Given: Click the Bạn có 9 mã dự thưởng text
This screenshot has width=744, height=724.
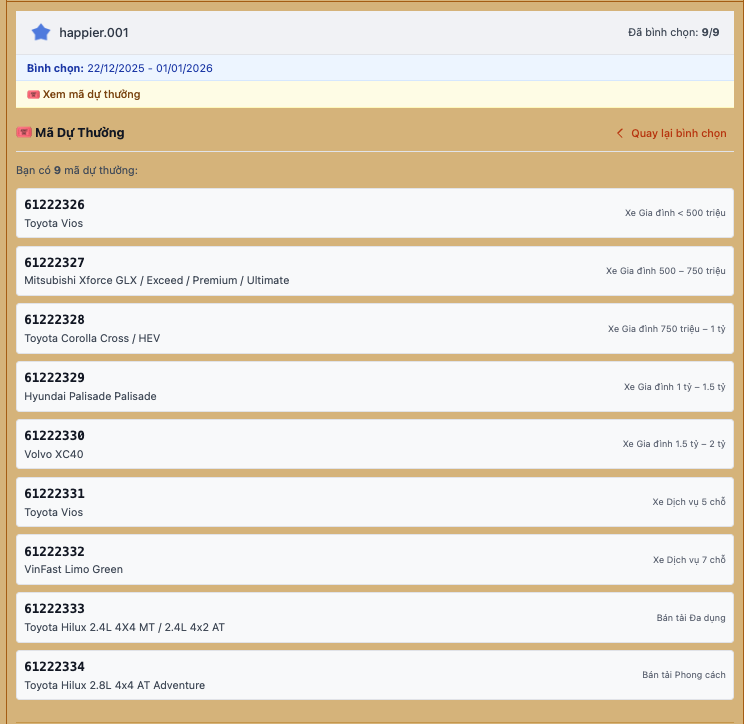Looking at the screenshot, I should 77,170.
